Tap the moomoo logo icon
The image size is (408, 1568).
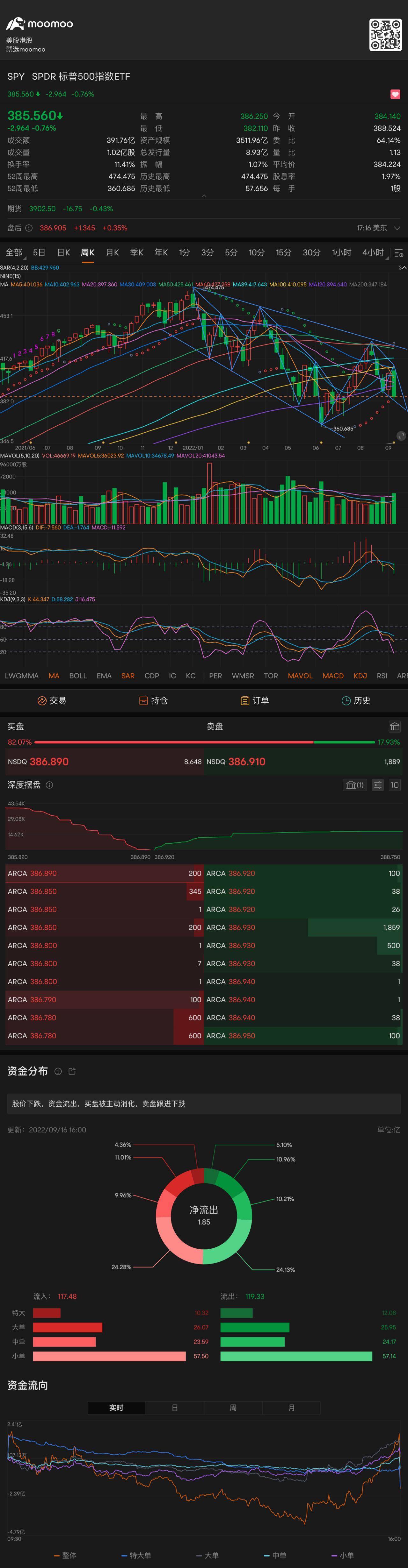[15, 24]
